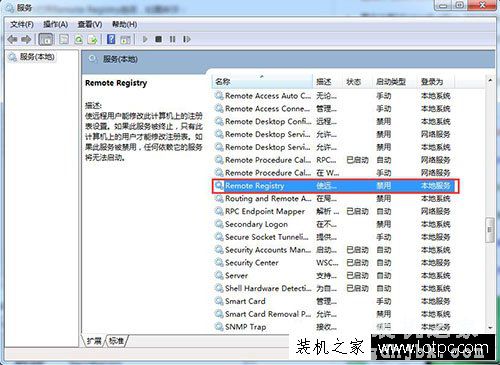Screen dimensions: 500x365
Task: Click the gear icon beside Remote Access Auto C...
Action: point(219,96)
